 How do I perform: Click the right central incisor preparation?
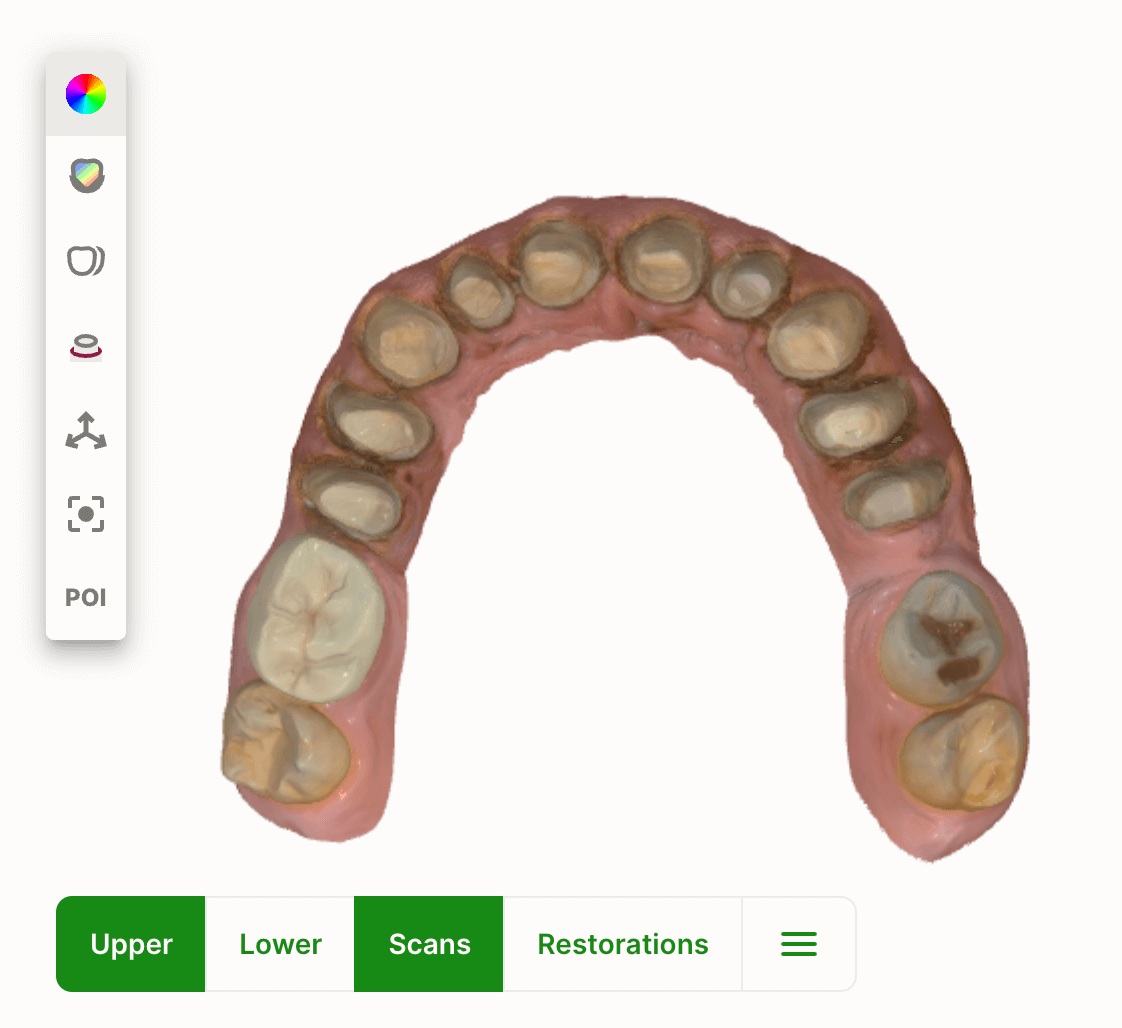coord(663,259)
